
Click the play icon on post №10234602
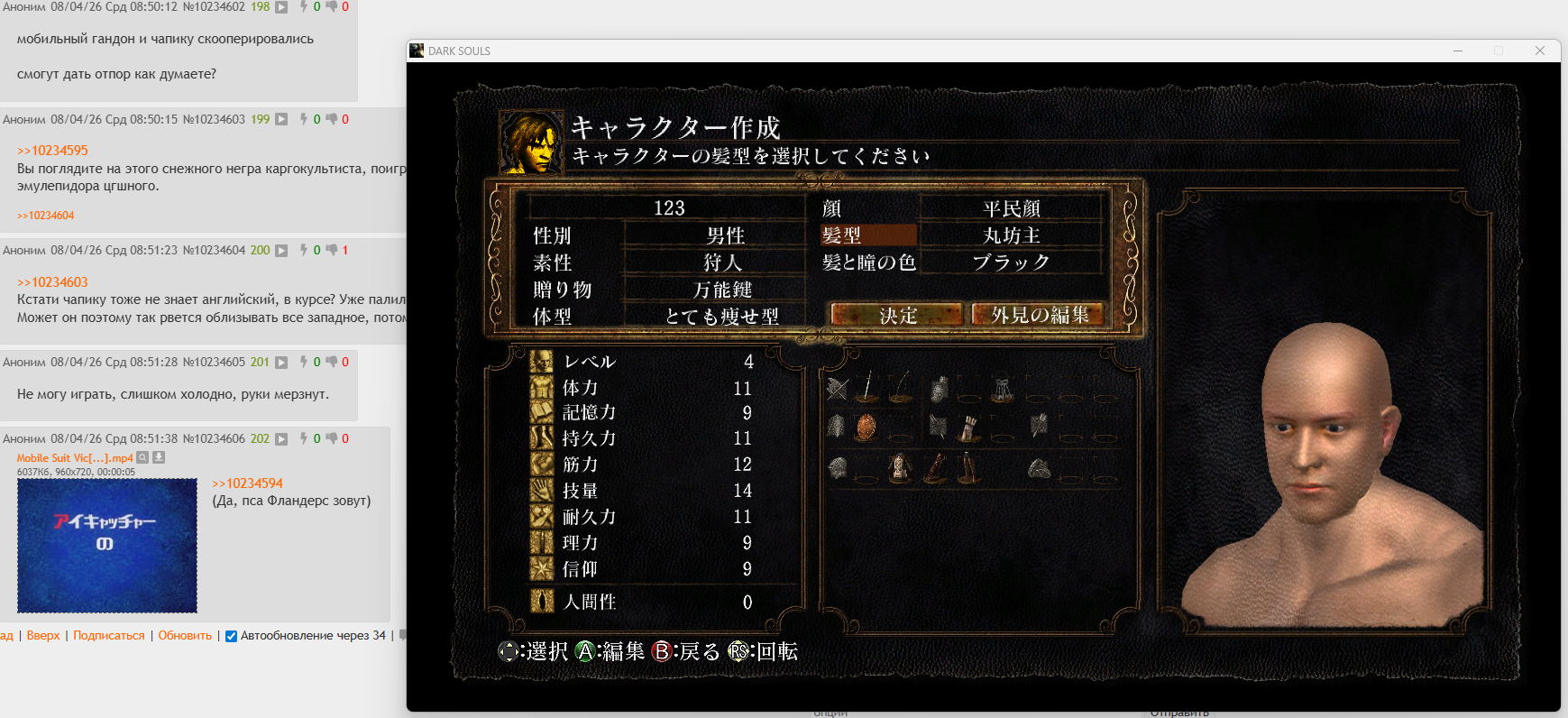click(x=281, y=7)
